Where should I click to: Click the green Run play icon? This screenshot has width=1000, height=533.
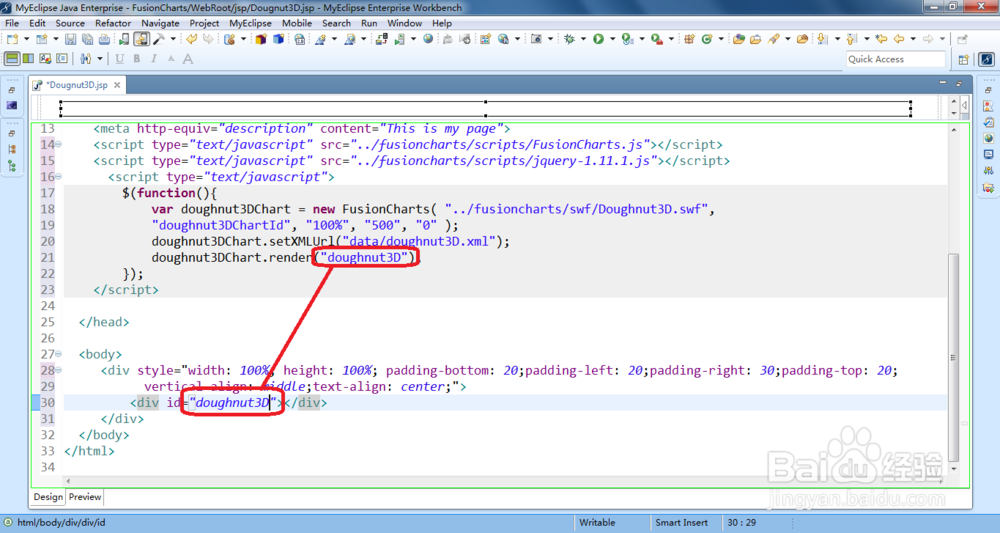coord(598,40)
